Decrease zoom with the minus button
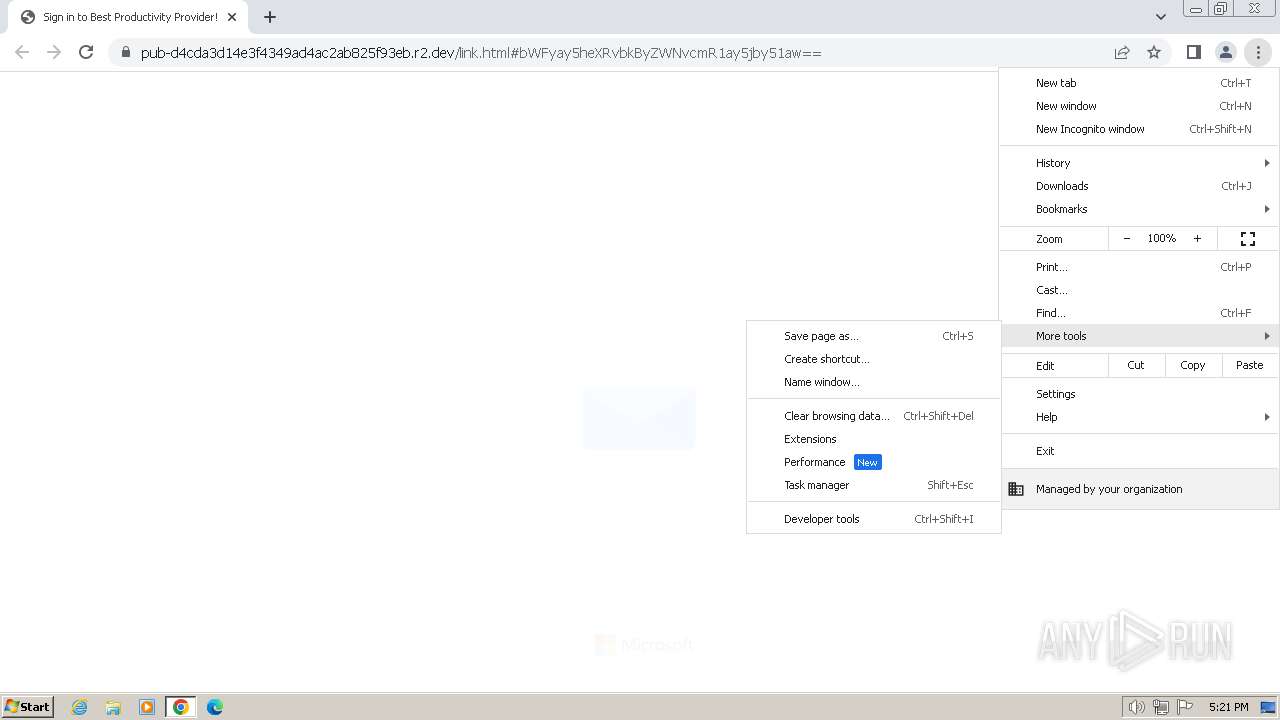1280x720 pixels. [1127, 238]
